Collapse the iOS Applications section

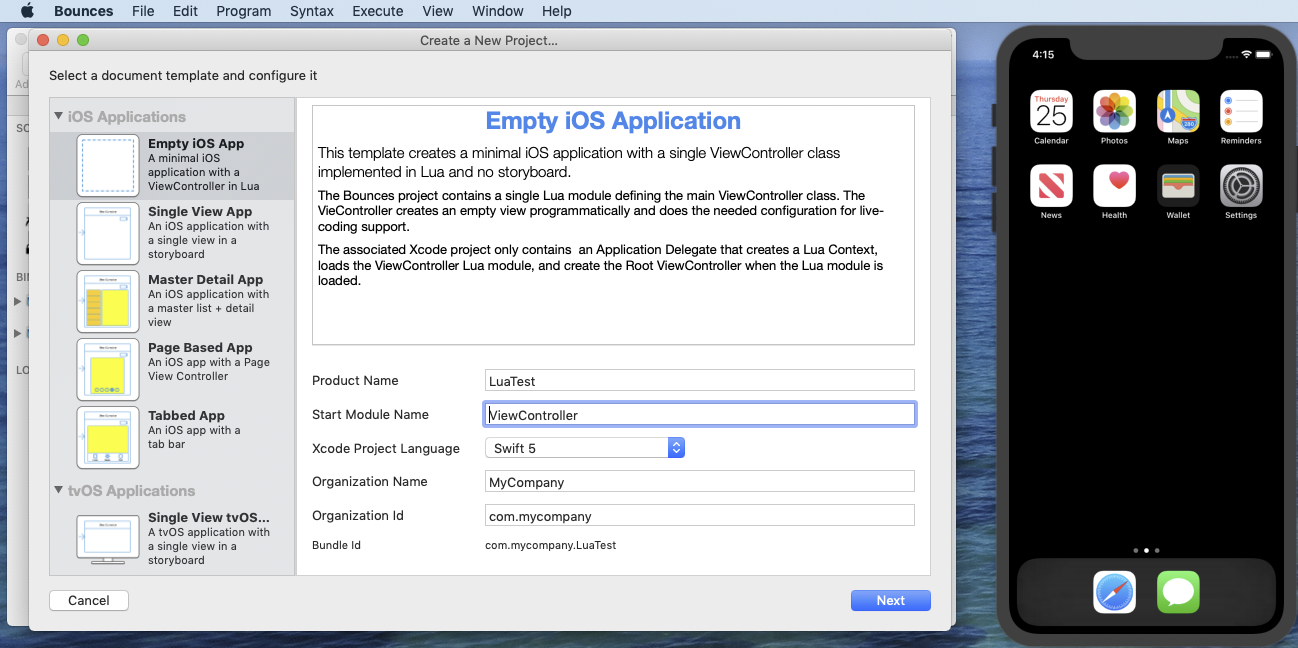click(59, 116)
